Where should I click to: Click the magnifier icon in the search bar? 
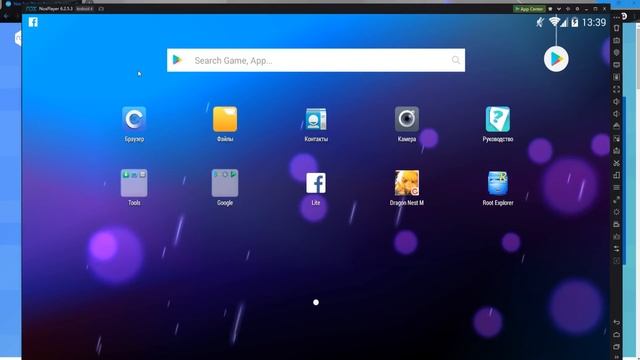(456, 60)
